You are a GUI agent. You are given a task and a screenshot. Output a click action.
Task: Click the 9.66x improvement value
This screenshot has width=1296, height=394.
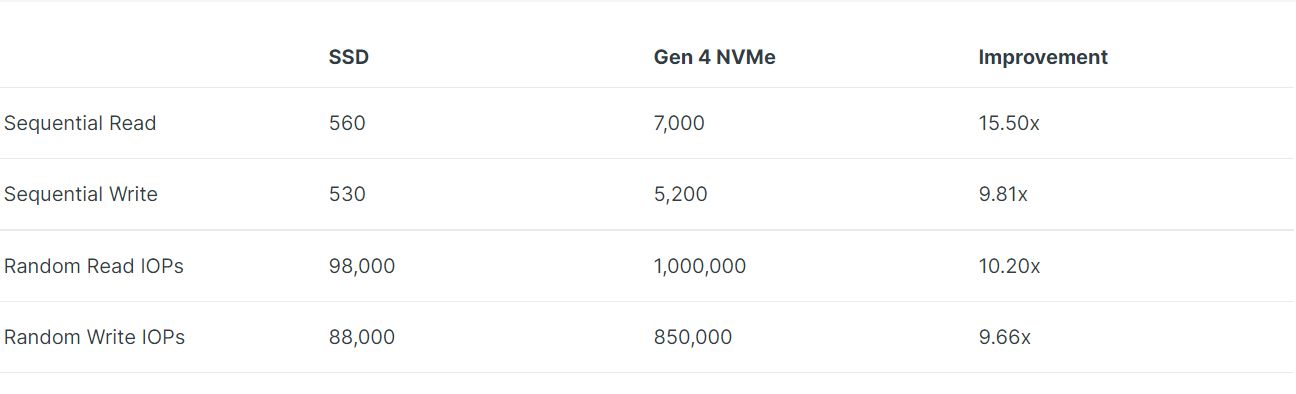[1005, 337]
